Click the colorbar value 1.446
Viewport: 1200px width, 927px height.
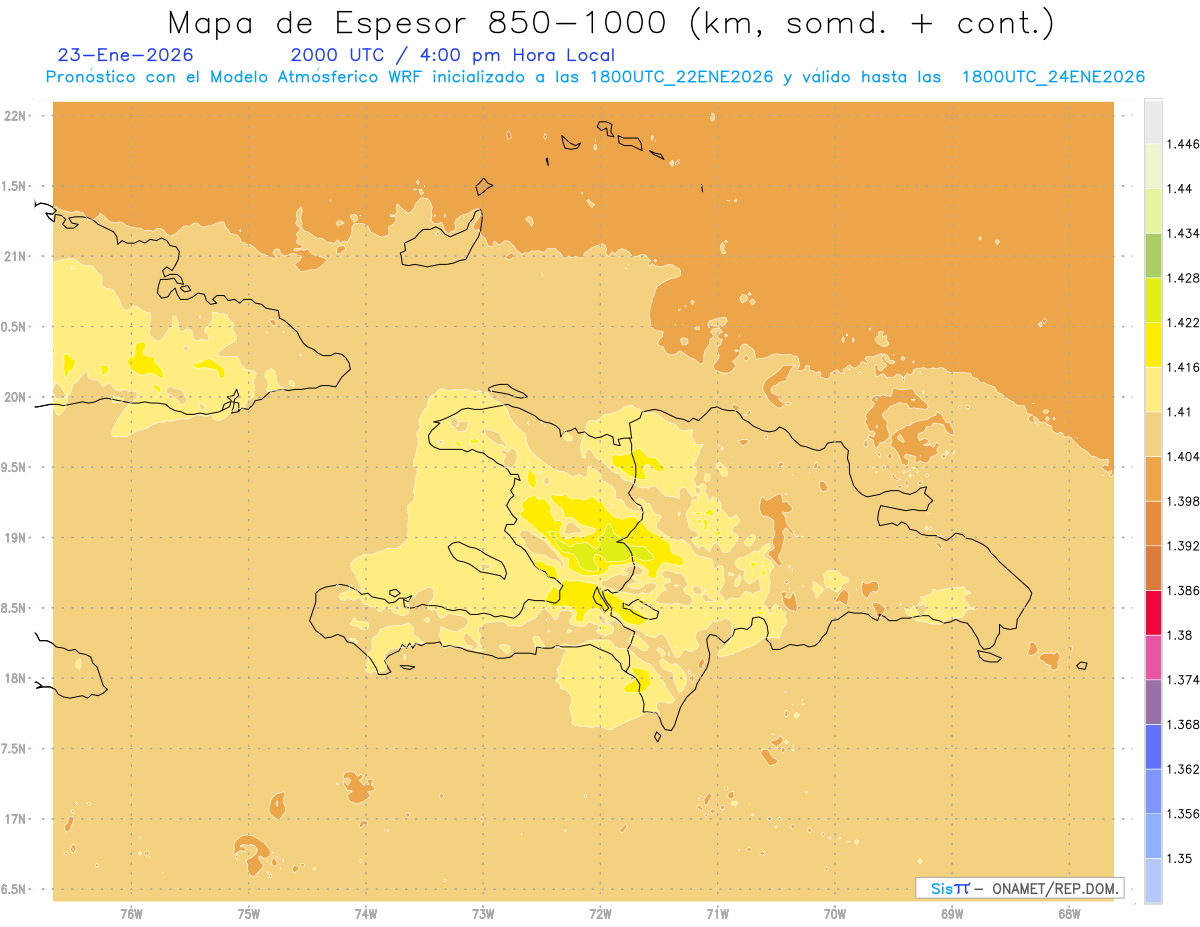(x=1183, y=144)
